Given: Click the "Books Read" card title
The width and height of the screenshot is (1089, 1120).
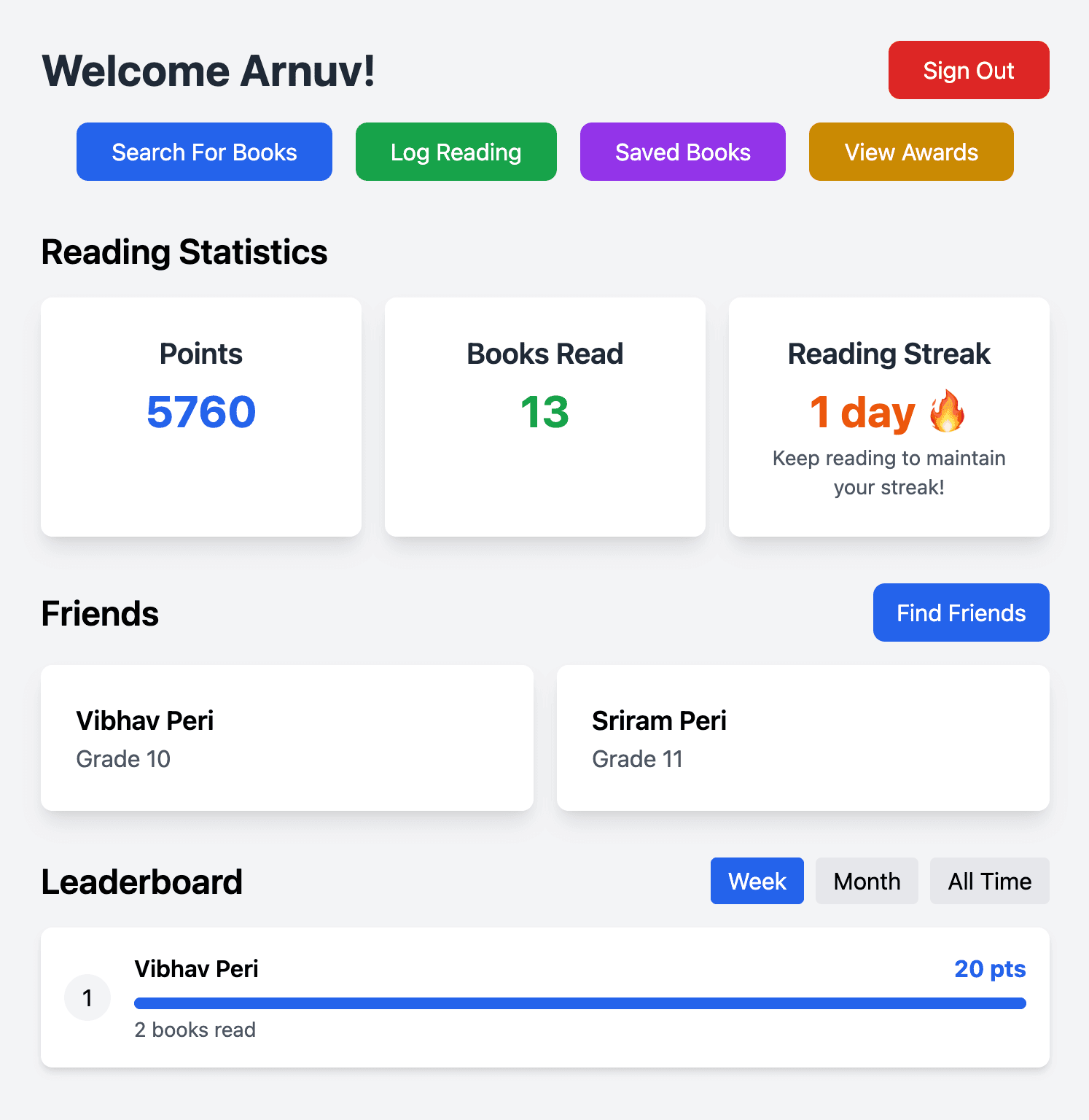Looking at the screenshot, I should click(545, 354).
